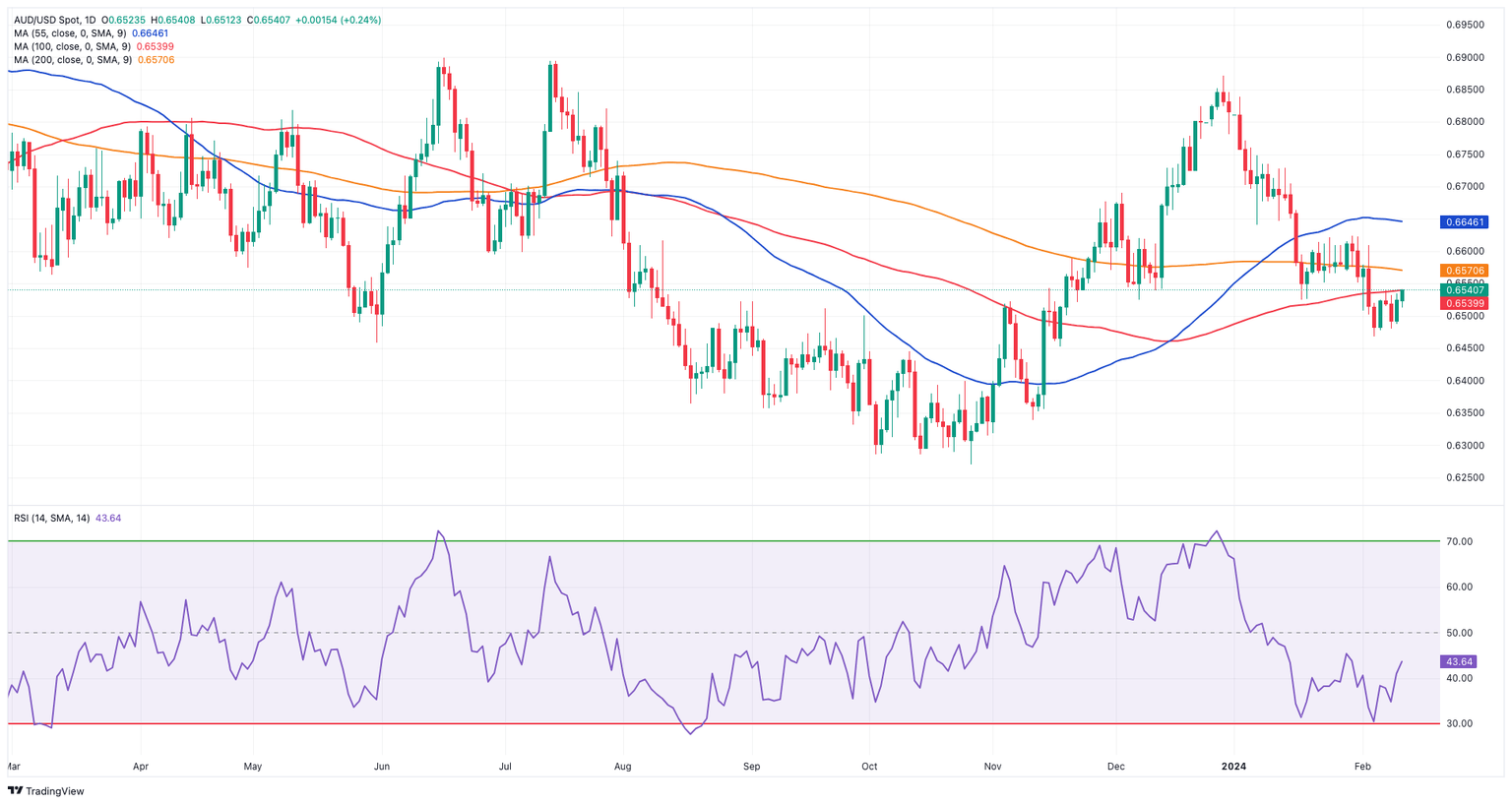This screenshot has width=1512, height=804.
Task: Click the RSI 14 indicator label
Action: tap(68, 518)
